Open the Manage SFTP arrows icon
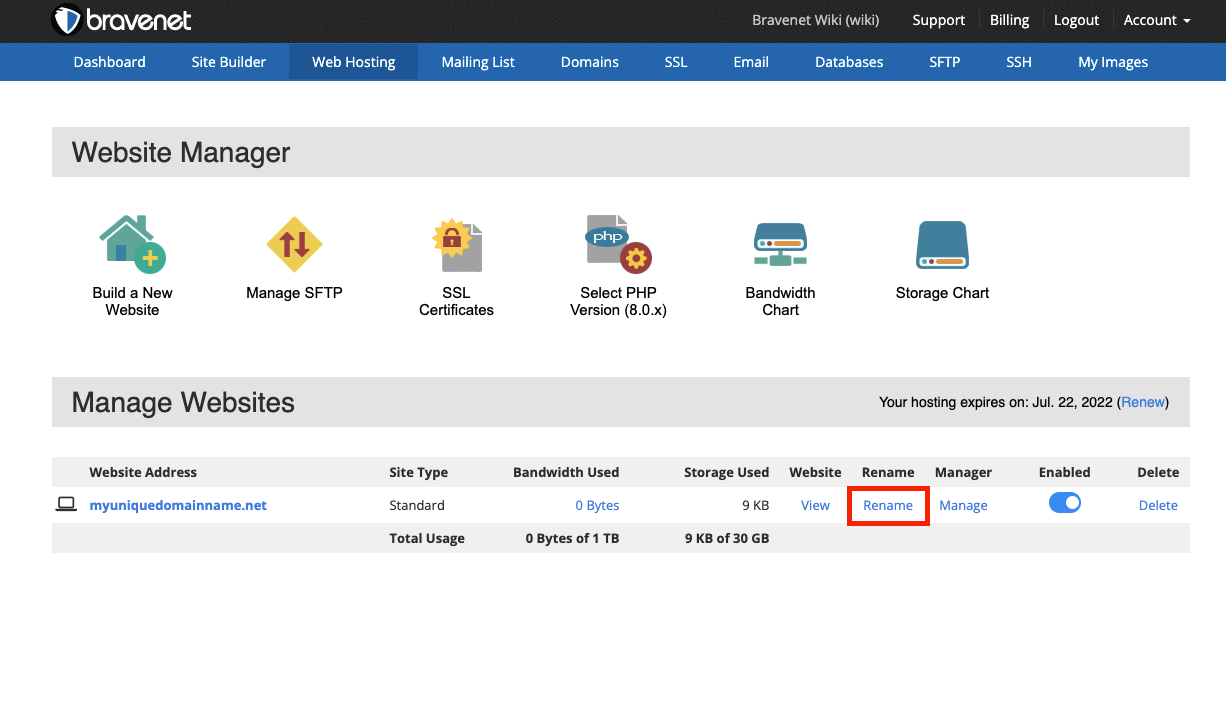The height and width of the screenshot is (706, 1226). tap(294, 244)
